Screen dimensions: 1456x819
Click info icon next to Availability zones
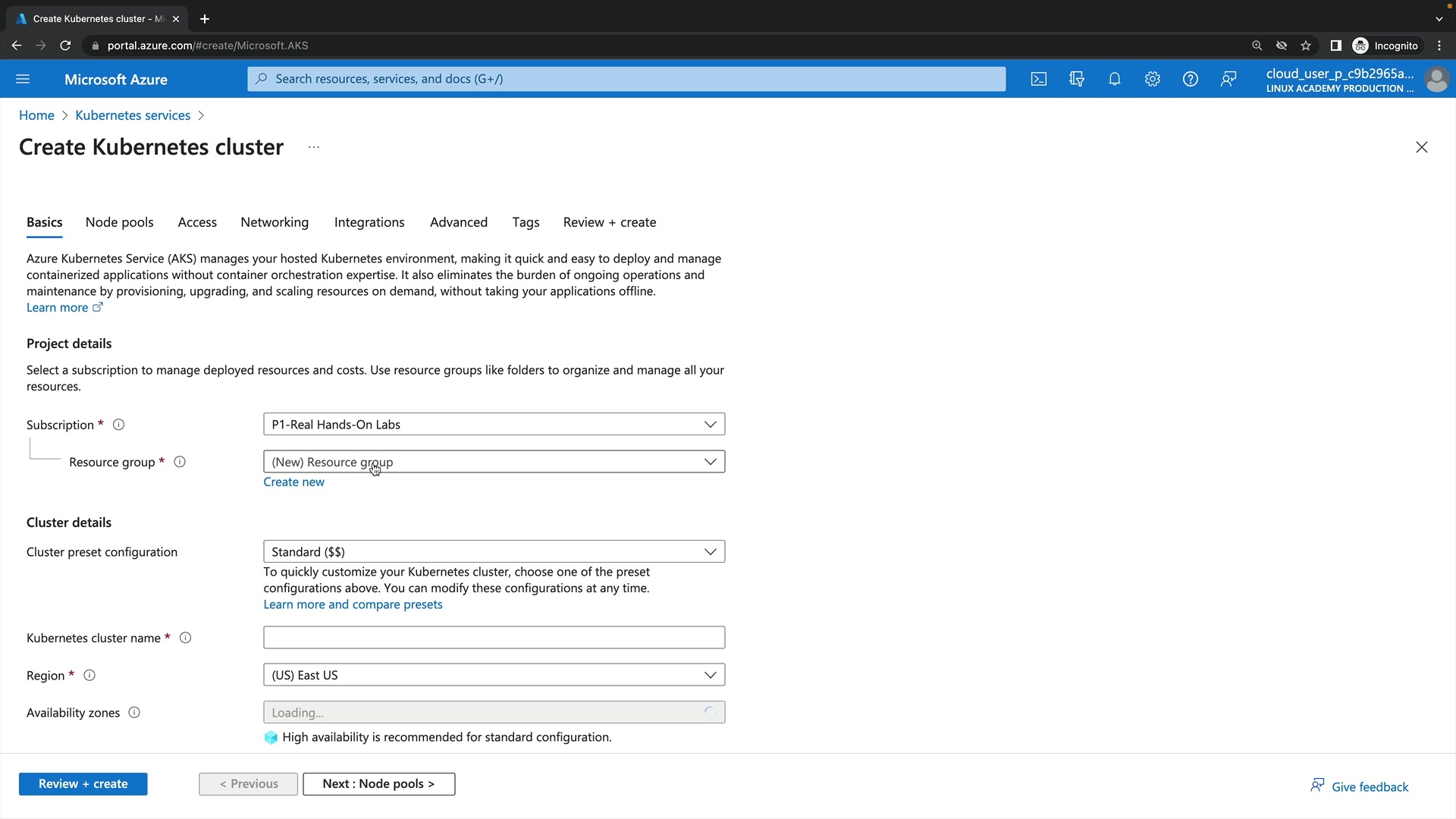pyautogui.click(x=134, y=713)
